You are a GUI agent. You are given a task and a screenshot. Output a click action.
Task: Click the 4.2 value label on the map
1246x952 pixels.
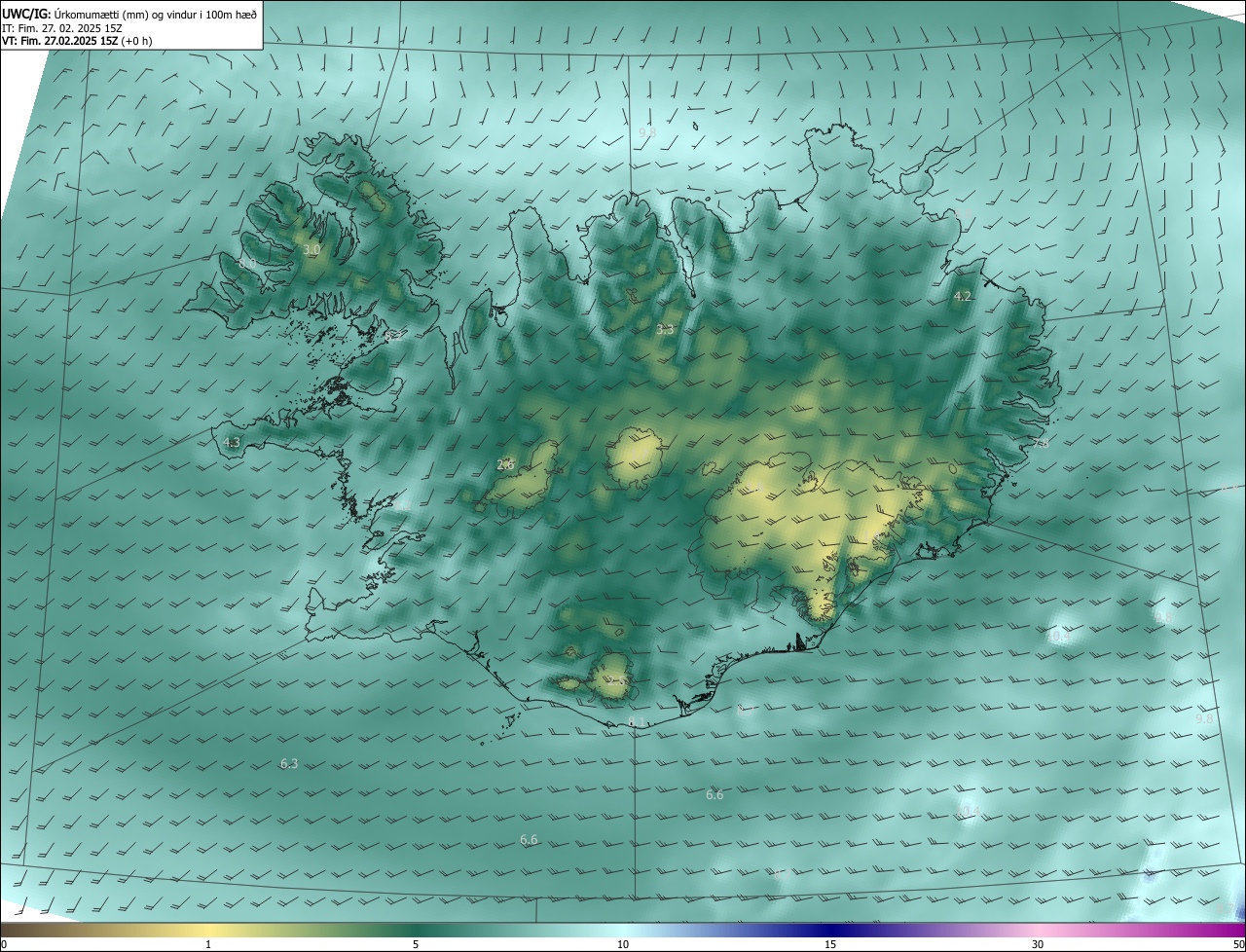coord(963,297)
